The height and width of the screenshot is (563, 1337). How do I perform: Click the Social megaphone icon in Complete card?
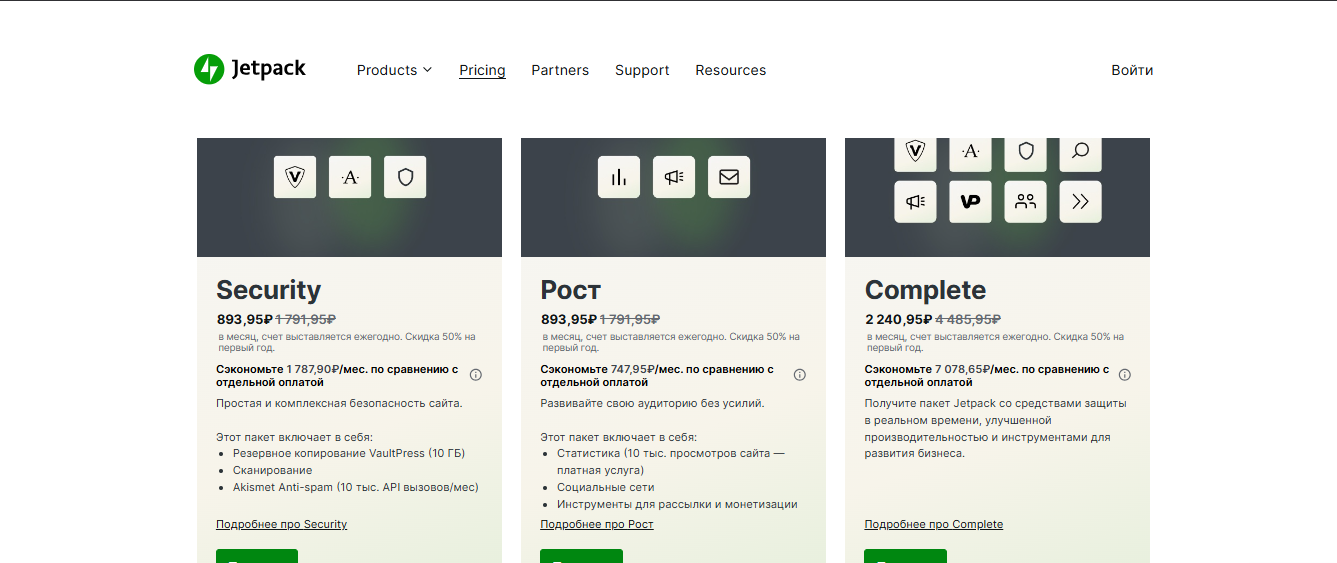tap(915, 201)
